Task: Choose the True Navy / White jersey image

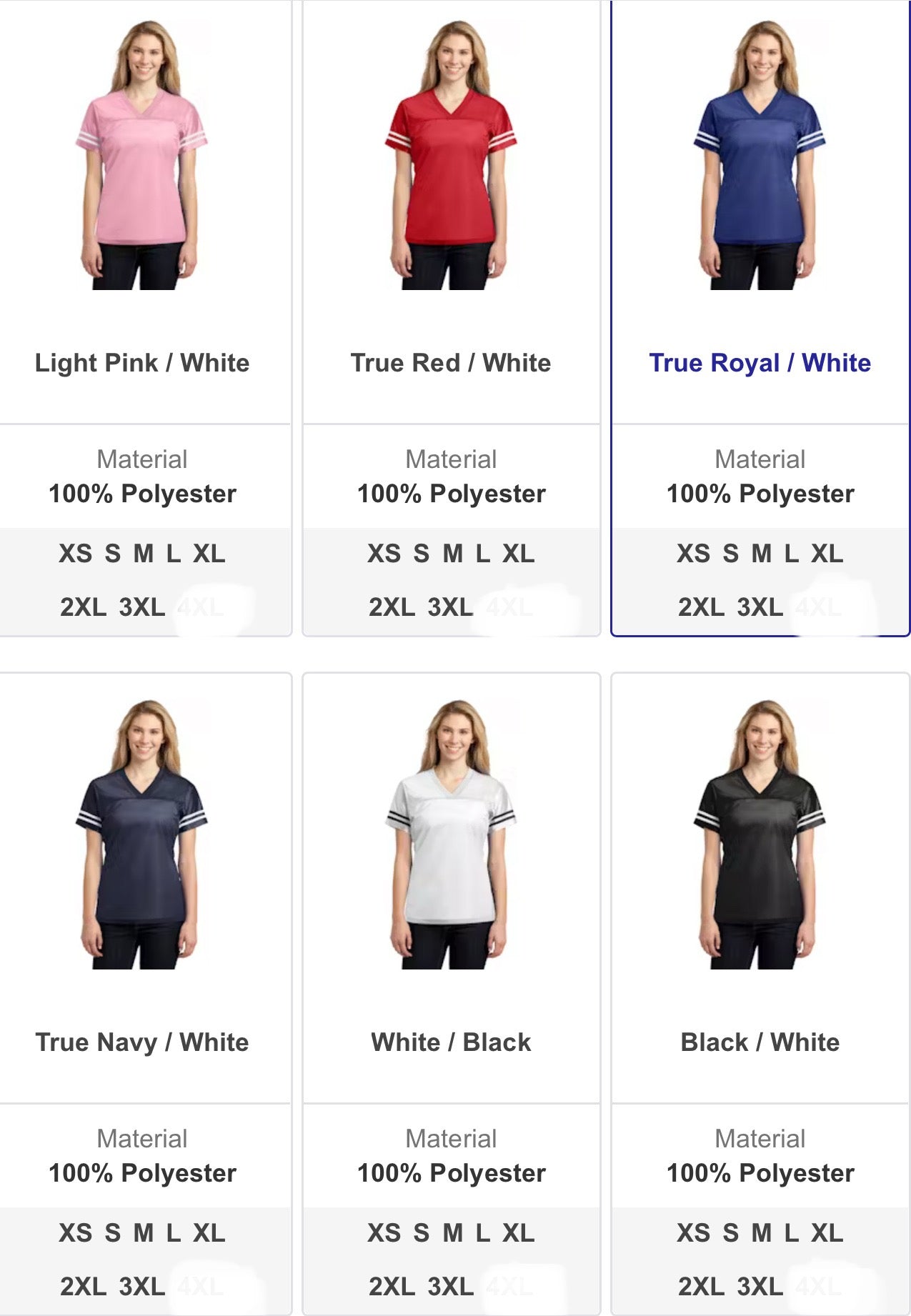Action: coord(141,834)
